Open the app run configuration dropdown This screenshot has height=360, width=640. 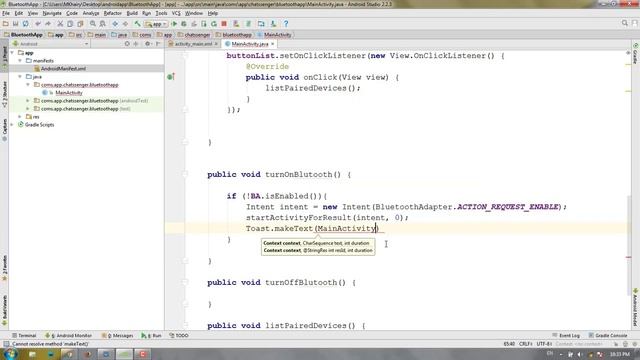[x=156, y=24]
